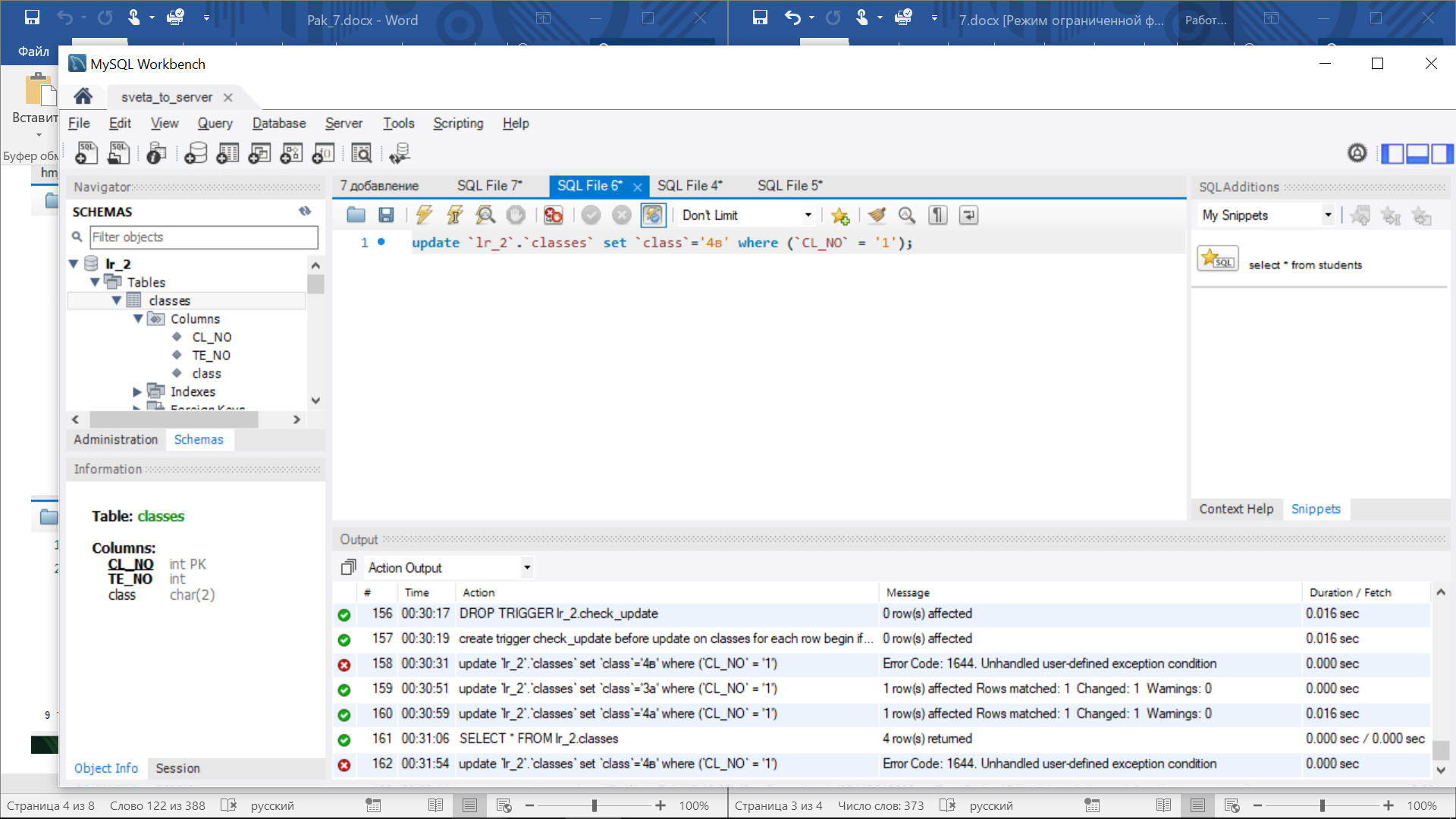Open Workbench preferences gear icon
Image resolution: width=1456 pixels, height=819 pixels.
point(1357,153)
